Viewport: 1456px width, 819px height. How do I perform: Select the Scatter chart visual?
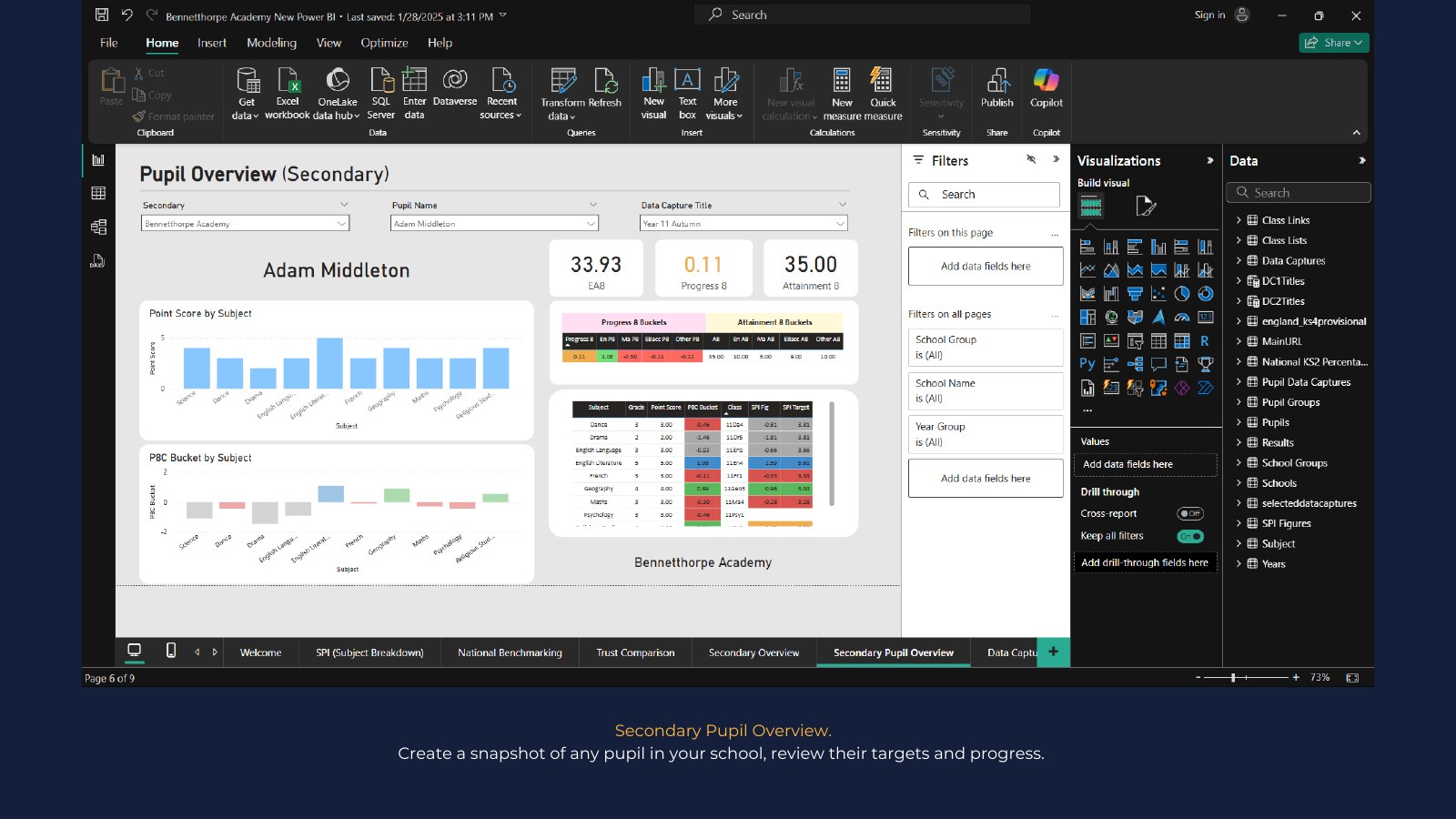point(1158,293)
